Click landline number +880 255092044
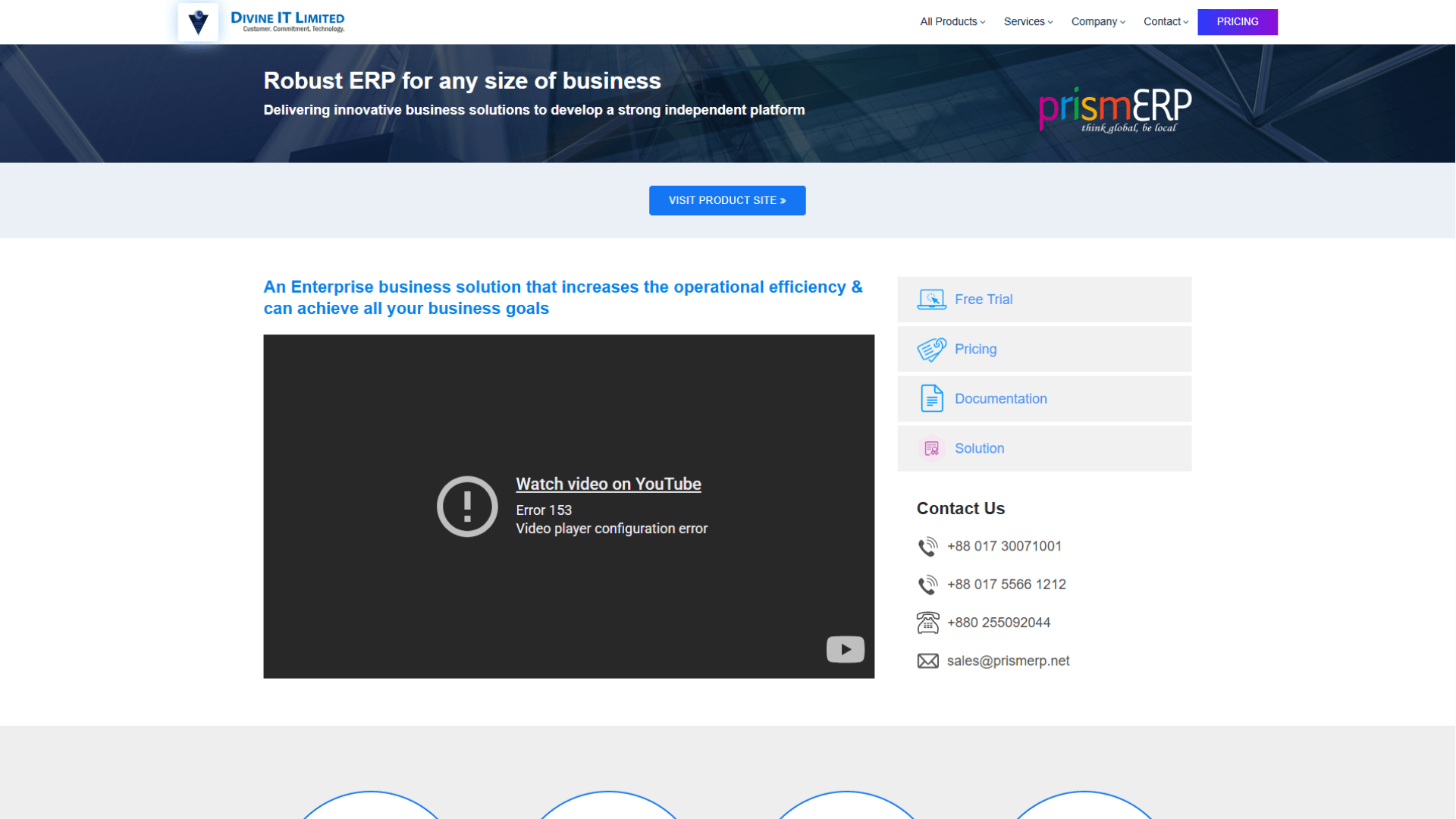The height and width of the screenshot is (819, 1456). (999, 623)
